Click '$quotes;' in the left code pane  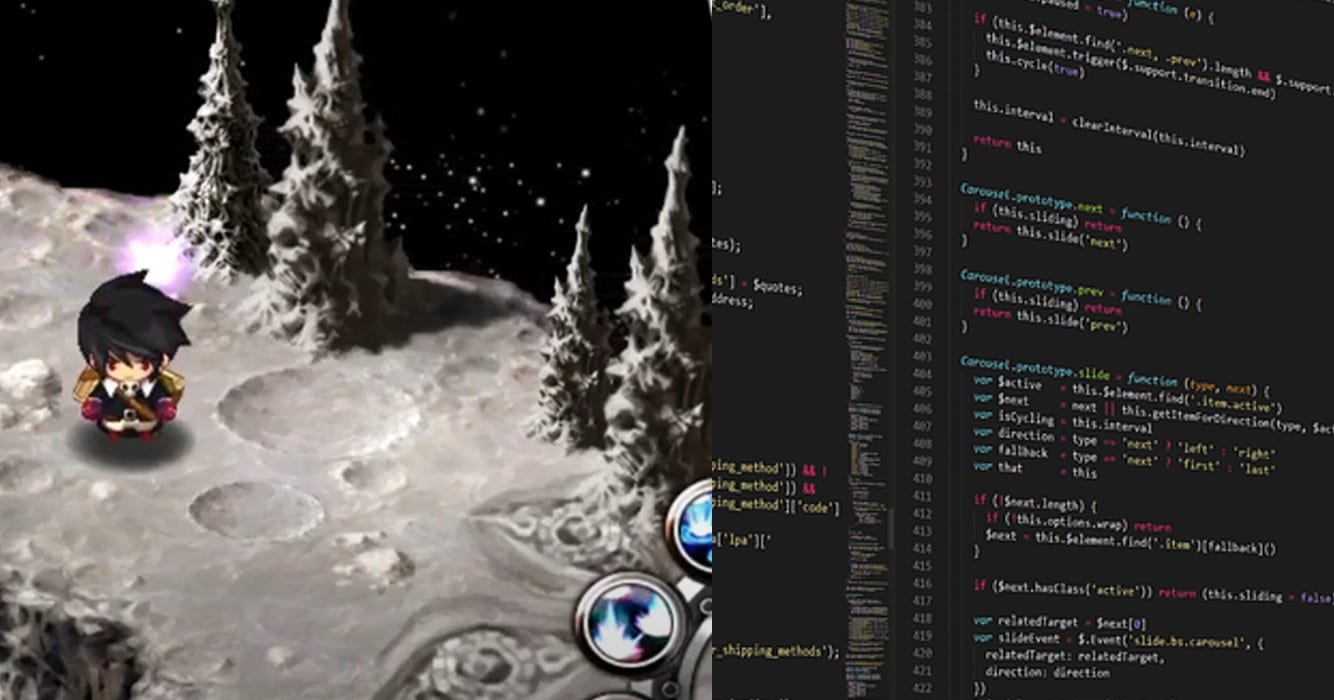[777, 288]
